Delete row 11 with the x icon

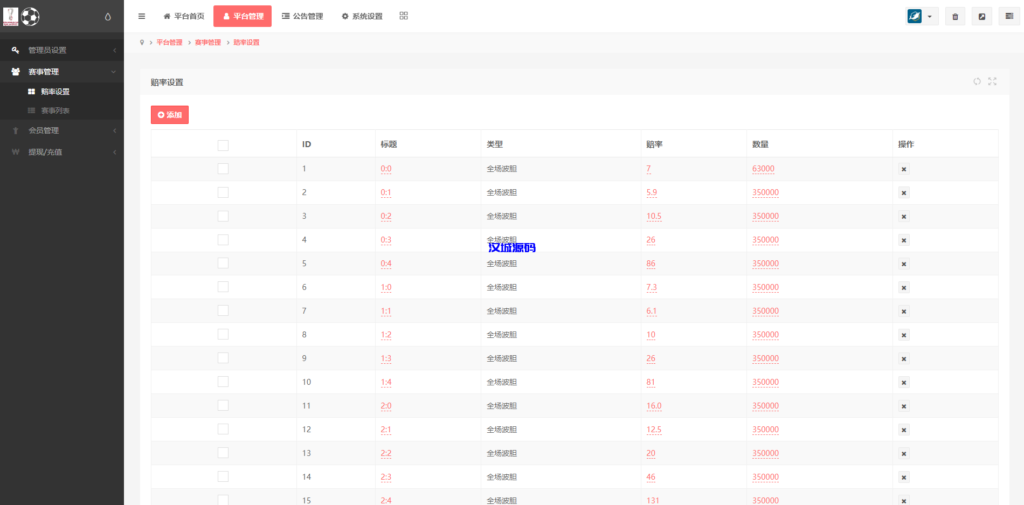click(904, 406)
